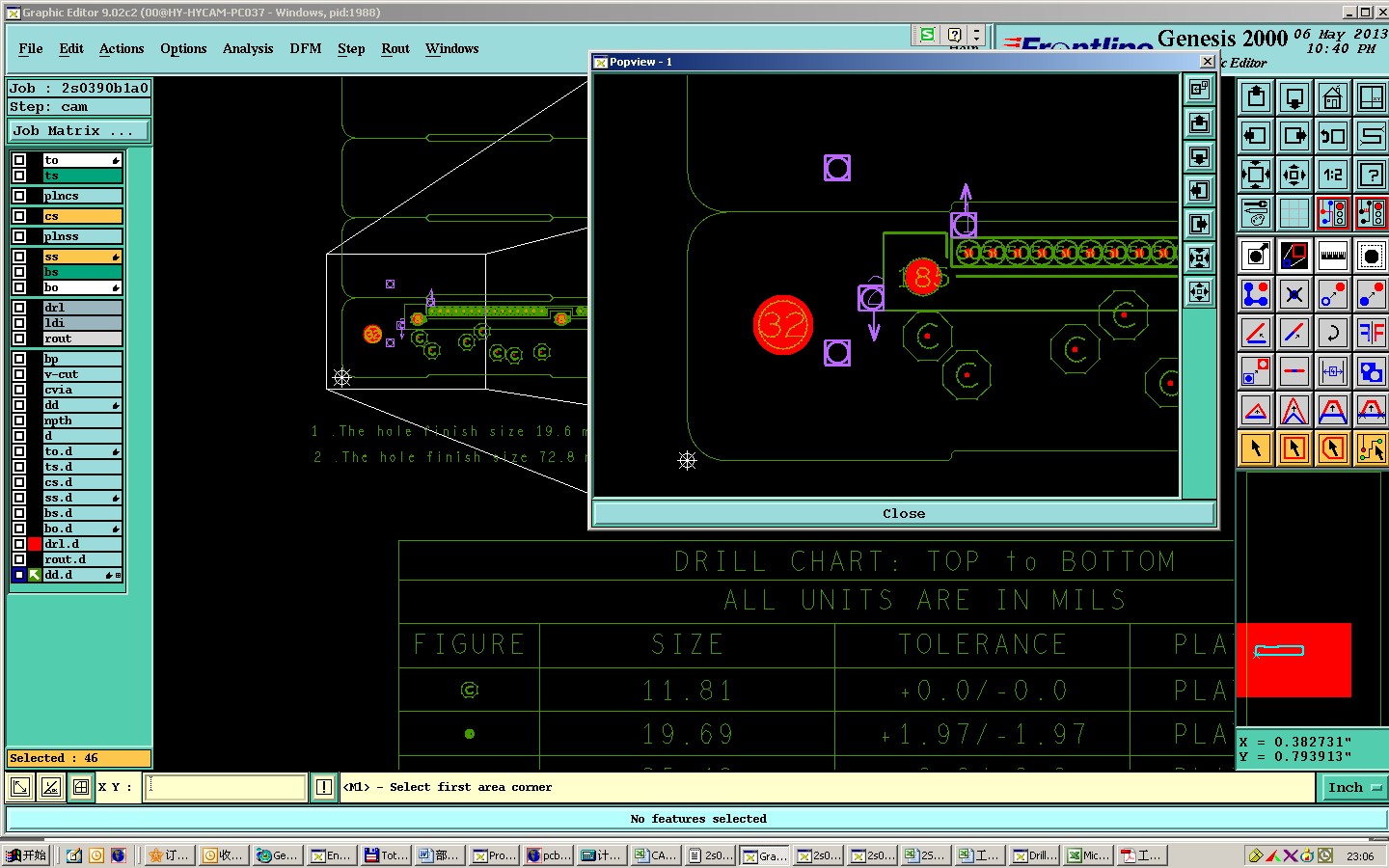Click the bo.d layer name
This screenshot has height=868, width=1389.
82,529
